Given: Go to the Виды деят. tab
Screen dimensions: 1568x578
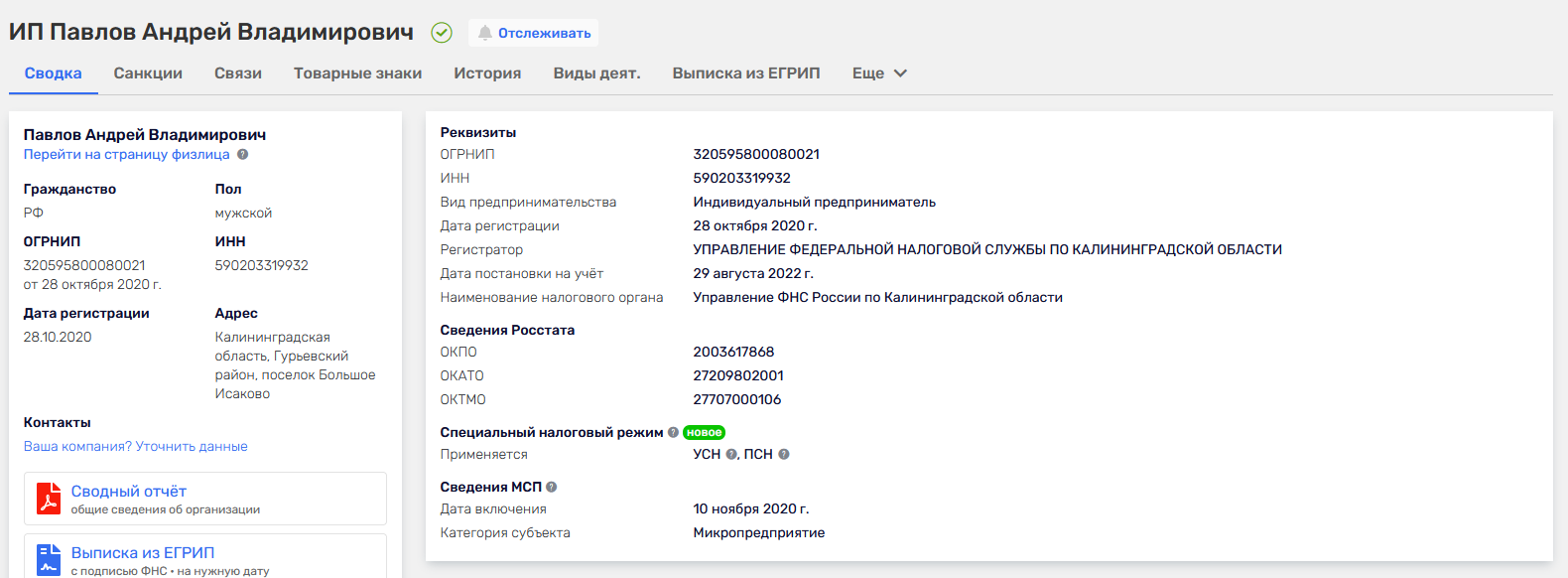Looking at the screenshot, I should pyautogui.click(x=596, y=73).
